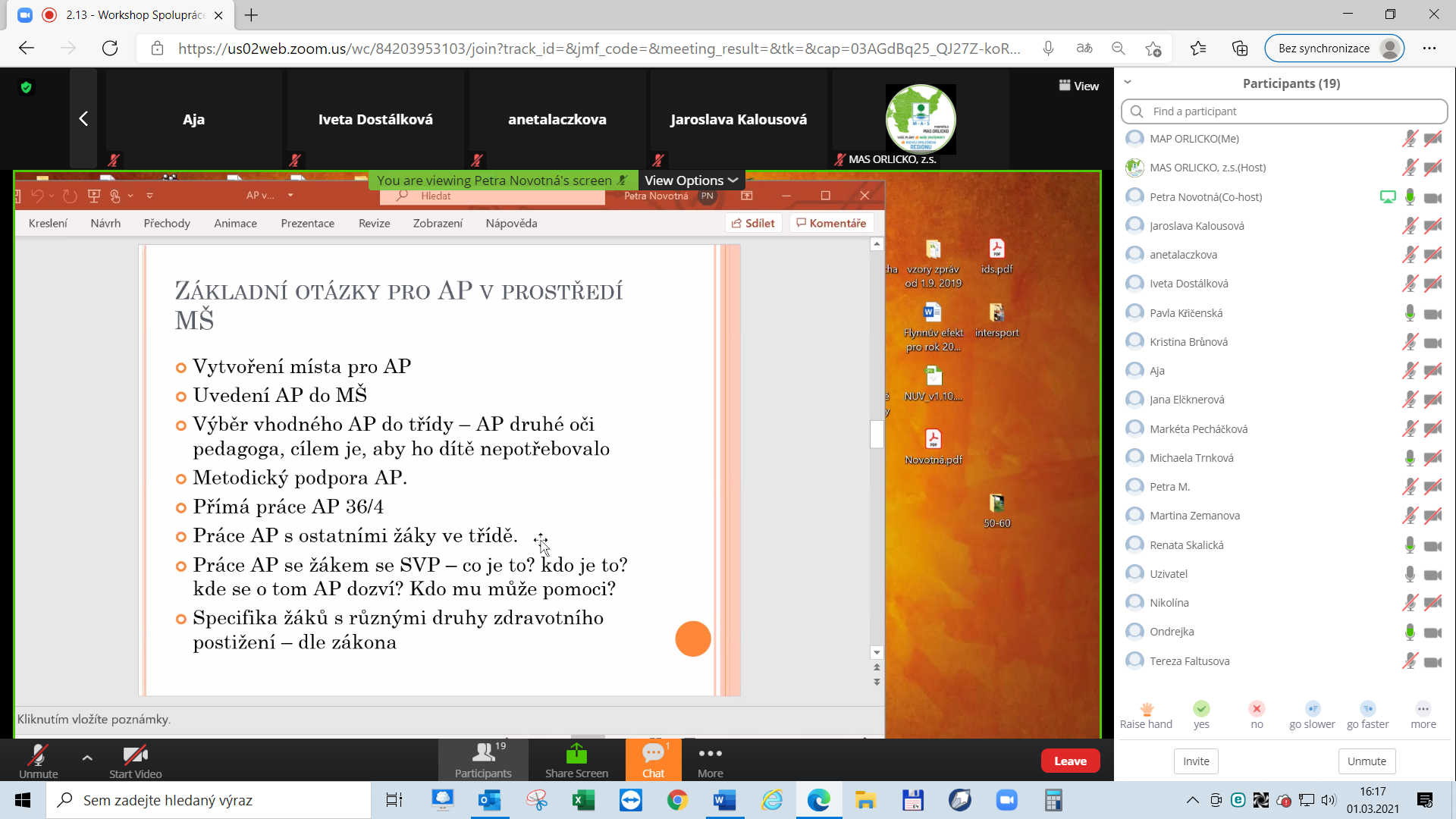Open the "AP v..." presentation title dropdown
The image size is (1456, 819).
[x=290, y=195]
